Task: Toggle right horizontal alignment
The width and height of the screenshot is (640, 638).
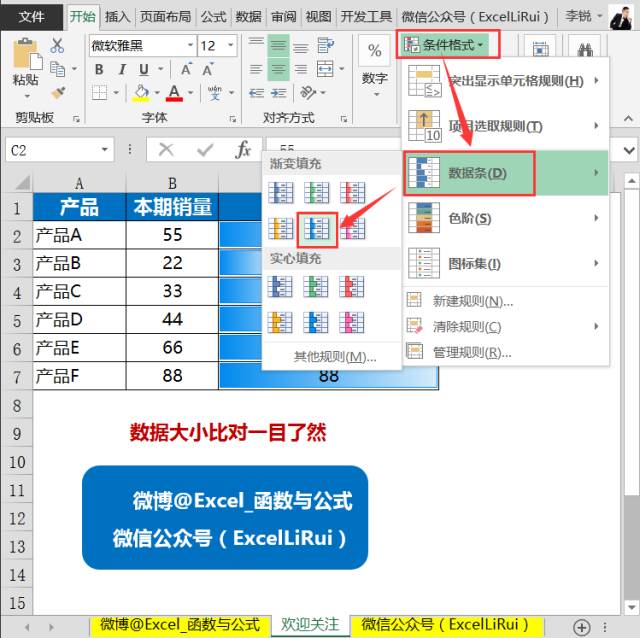Action: coord(301,69)
